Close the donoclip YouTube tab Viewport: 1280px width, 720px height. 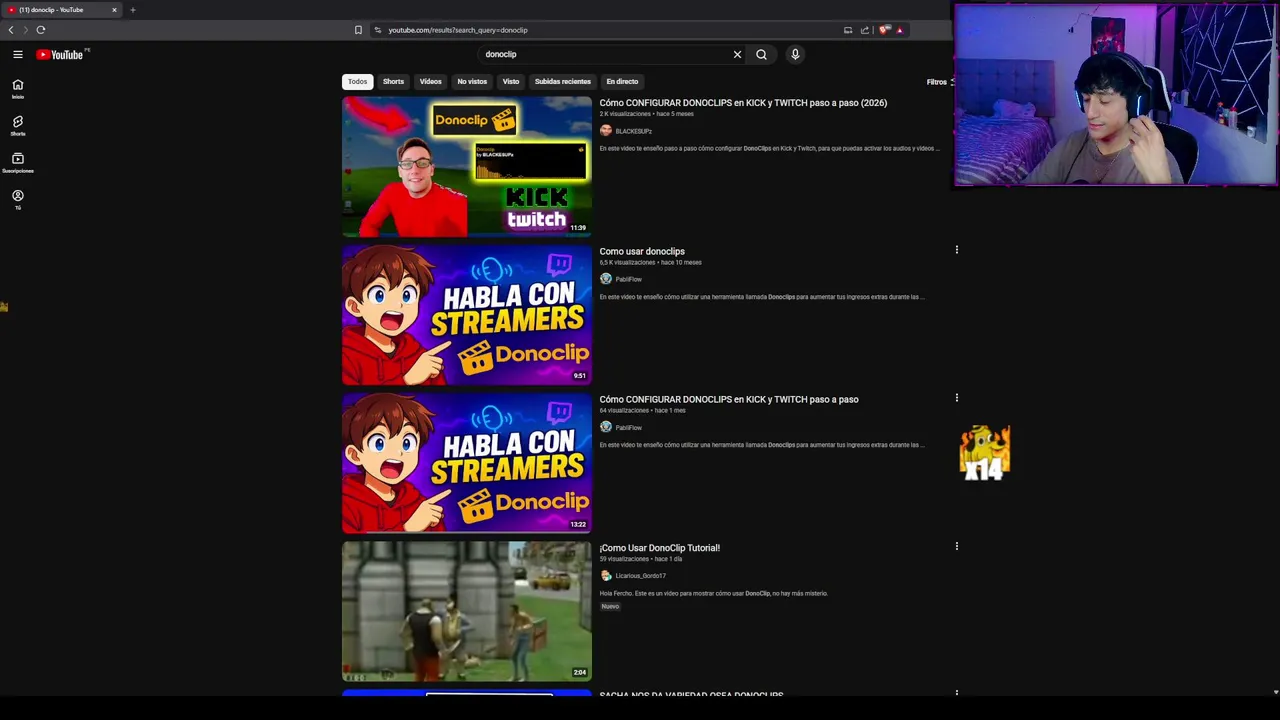pyautogui.click(x=114, y=10)
